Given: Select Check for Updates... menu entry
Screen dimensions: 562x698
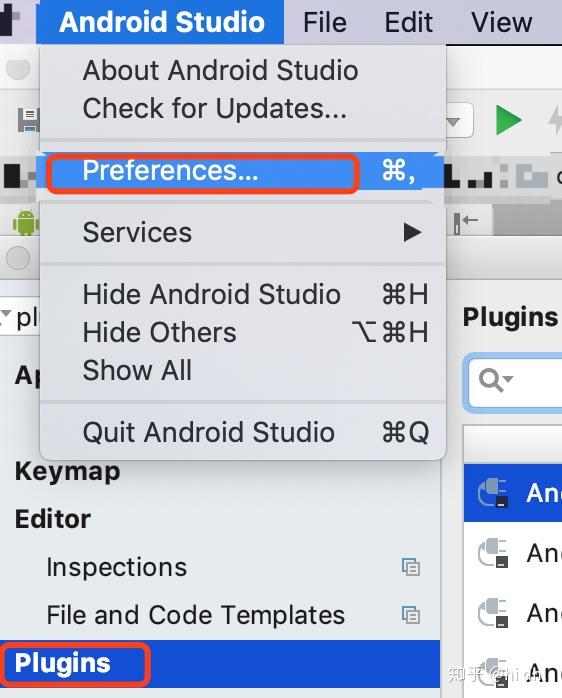Looking at the screenshot, I should pos(215,109).
